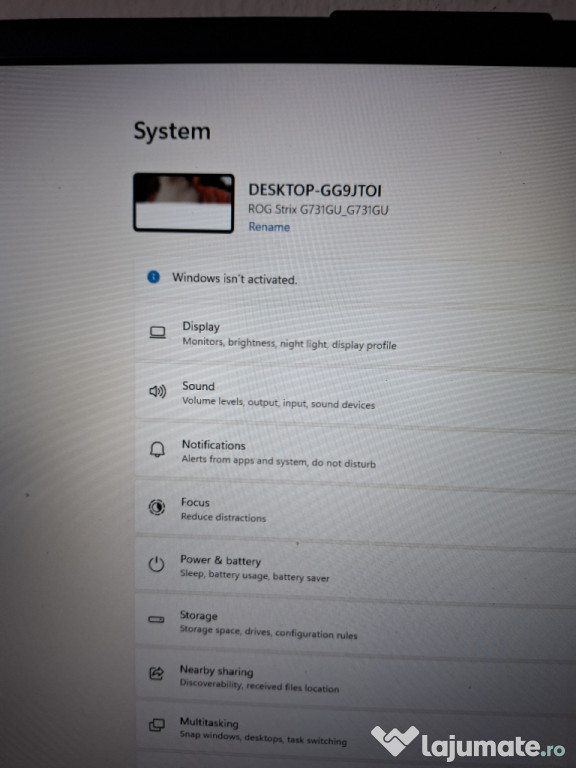Open Notifications alerts settings
Viewport: 576px width, 768px height.
coord(355,452)
